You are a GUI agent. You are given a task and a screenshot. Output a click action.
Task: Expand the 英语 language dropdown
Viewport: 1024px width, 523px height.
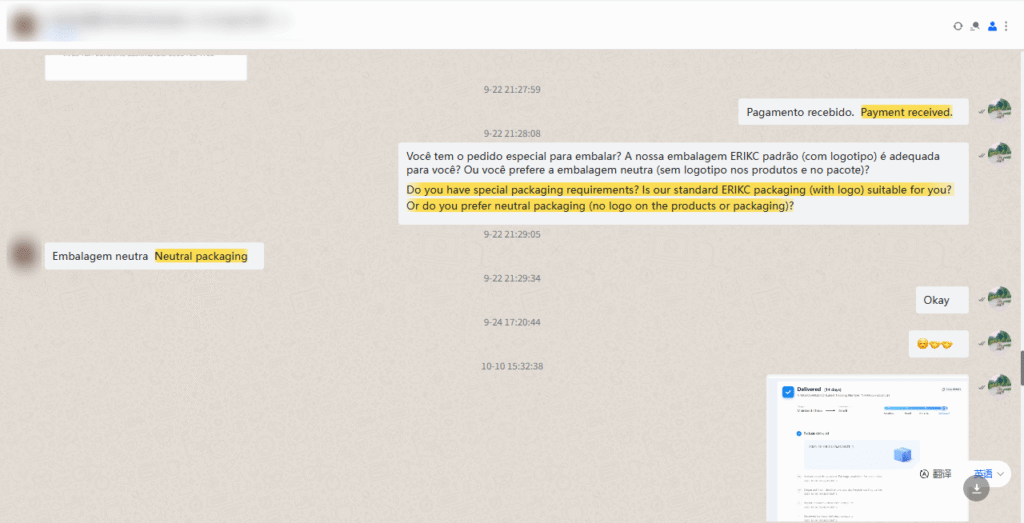[991, 474]
